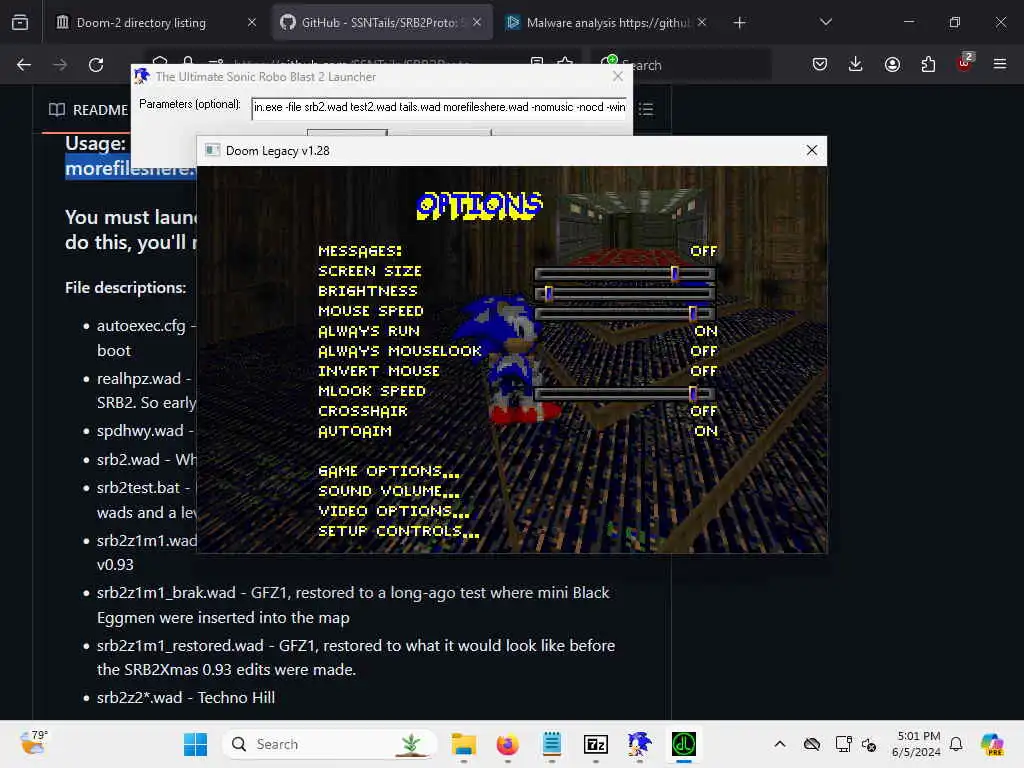Close the Malware analysis tab

pos(702,22)
